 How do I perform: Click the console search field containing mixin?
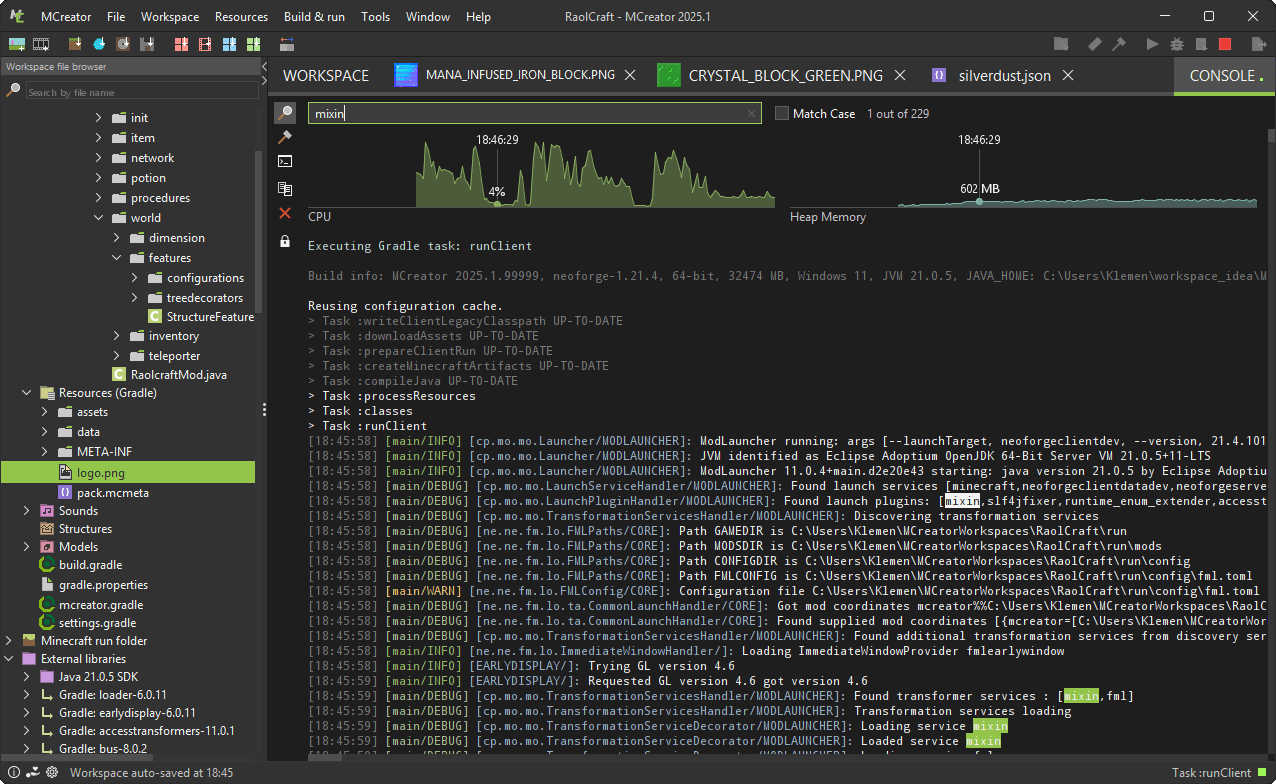tap(534, 113)
